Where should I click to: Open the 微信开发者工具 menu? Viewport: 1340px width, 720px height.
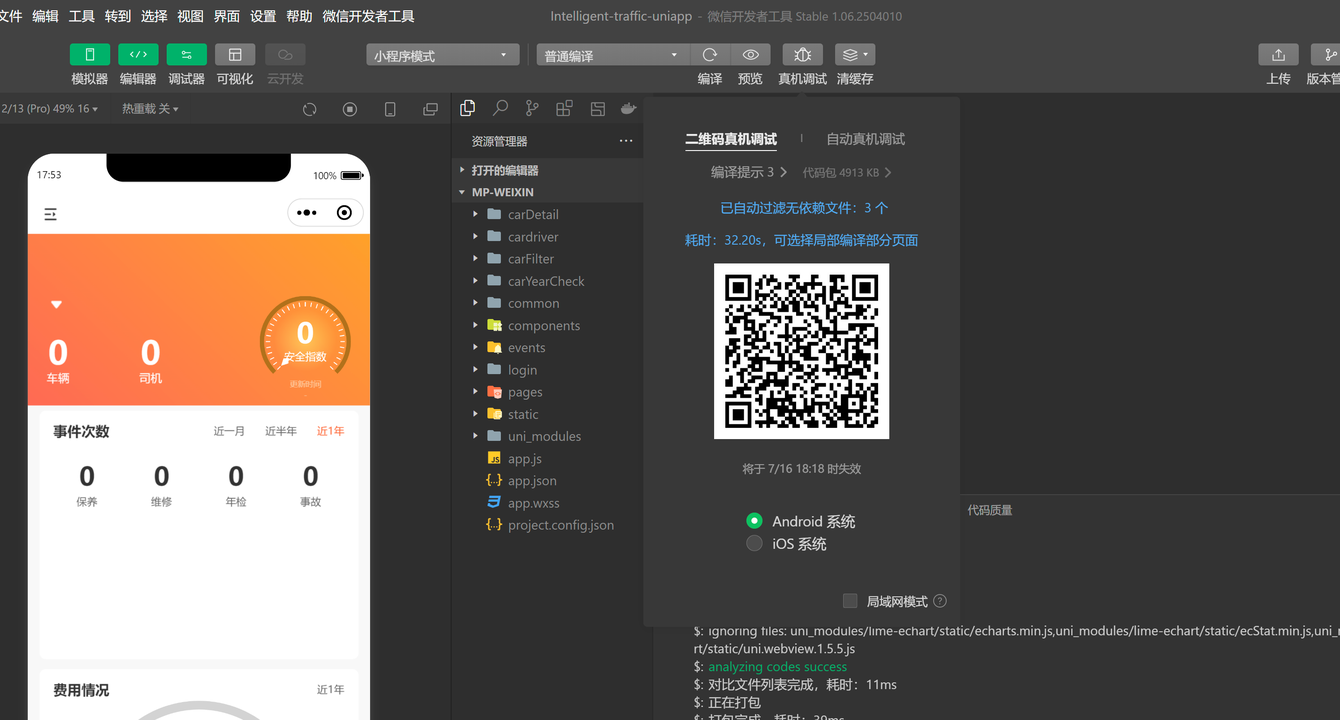[368, 16]
